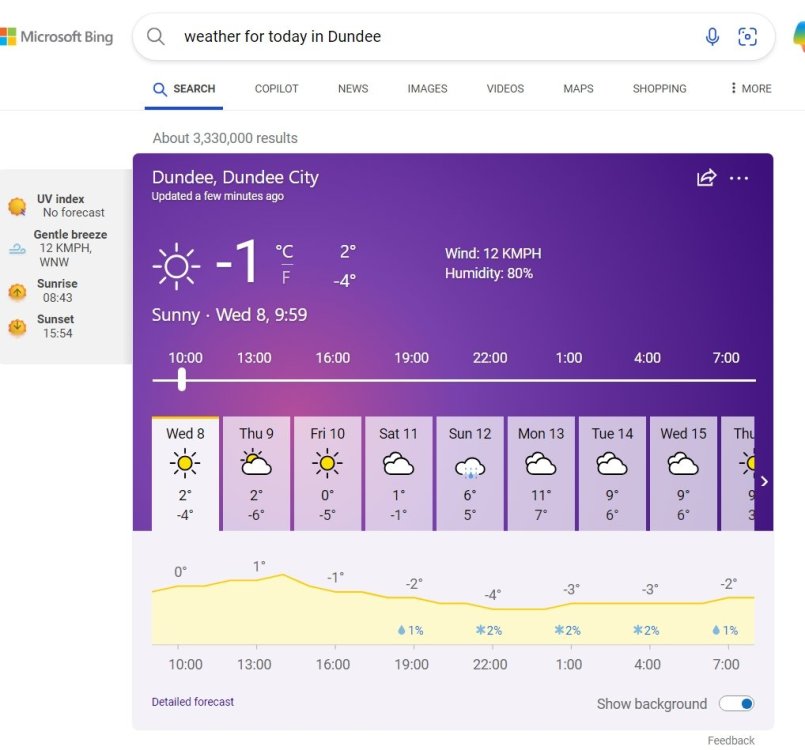Select the Fri 10 forecast card
805x750 pixels.
328,473
